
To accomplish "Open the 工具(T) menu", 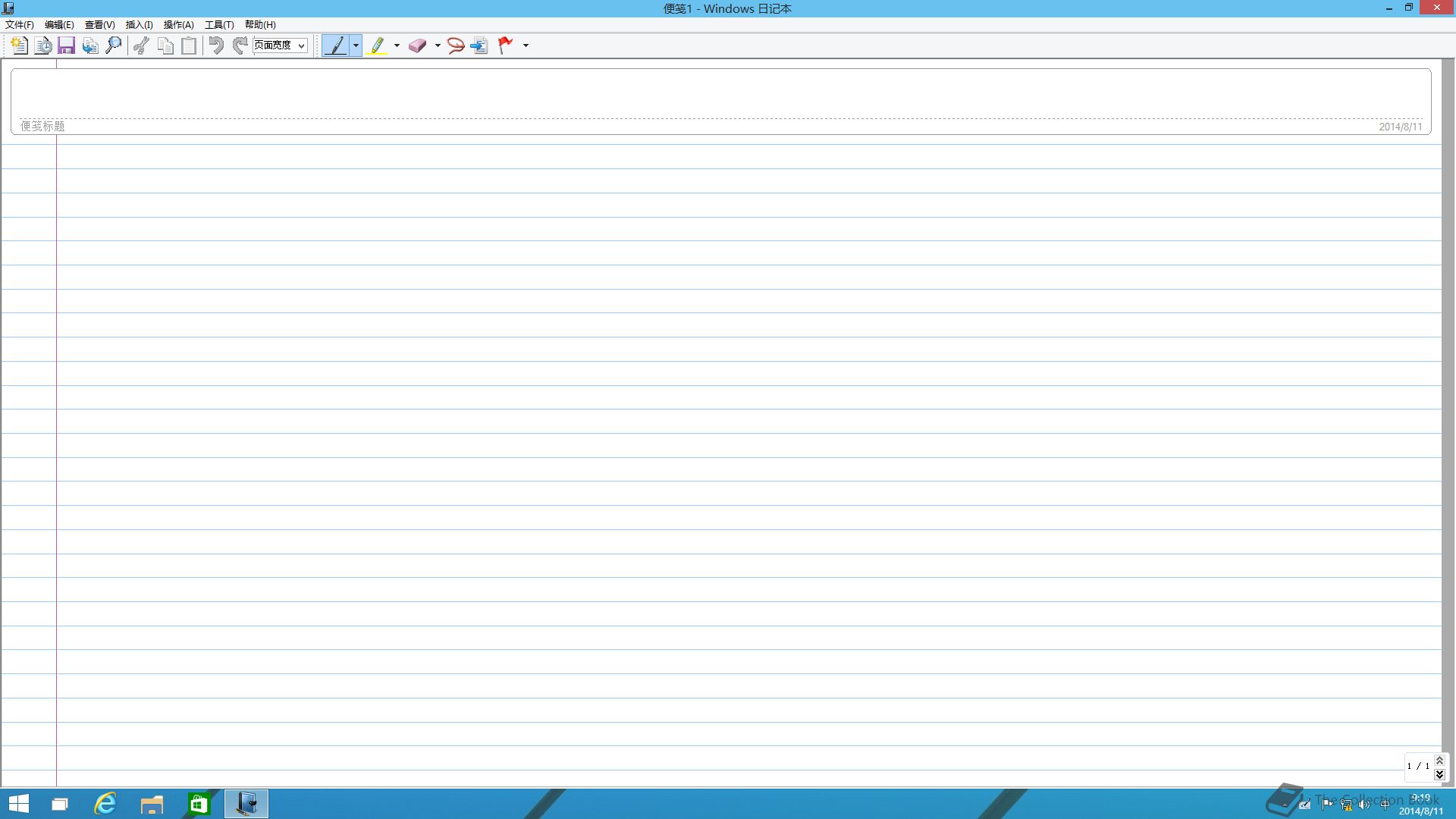I will [x=219, y=25].
